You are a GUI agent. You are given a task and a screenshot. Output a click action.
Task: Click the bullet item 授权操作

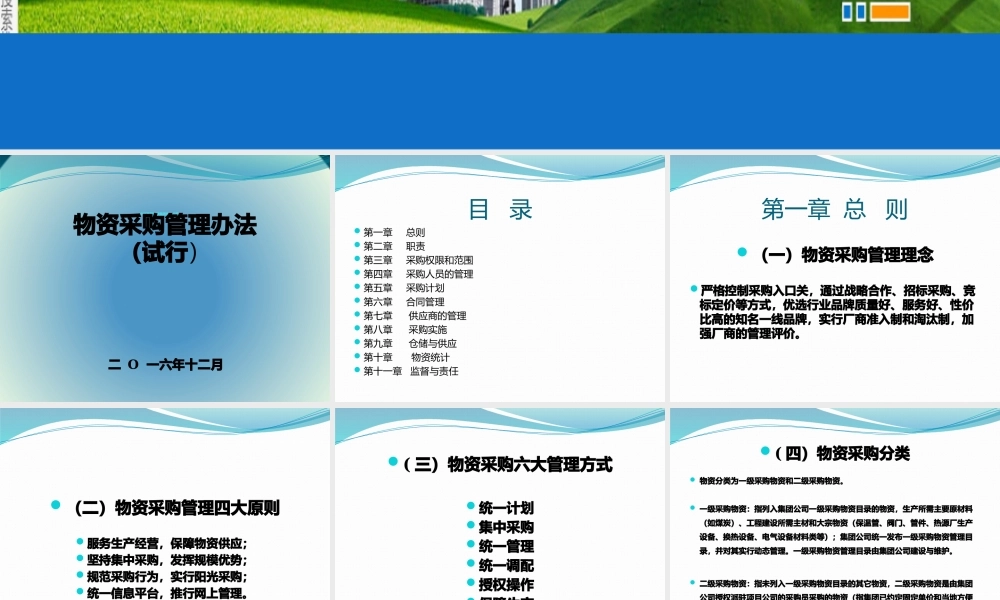point(506,585)
